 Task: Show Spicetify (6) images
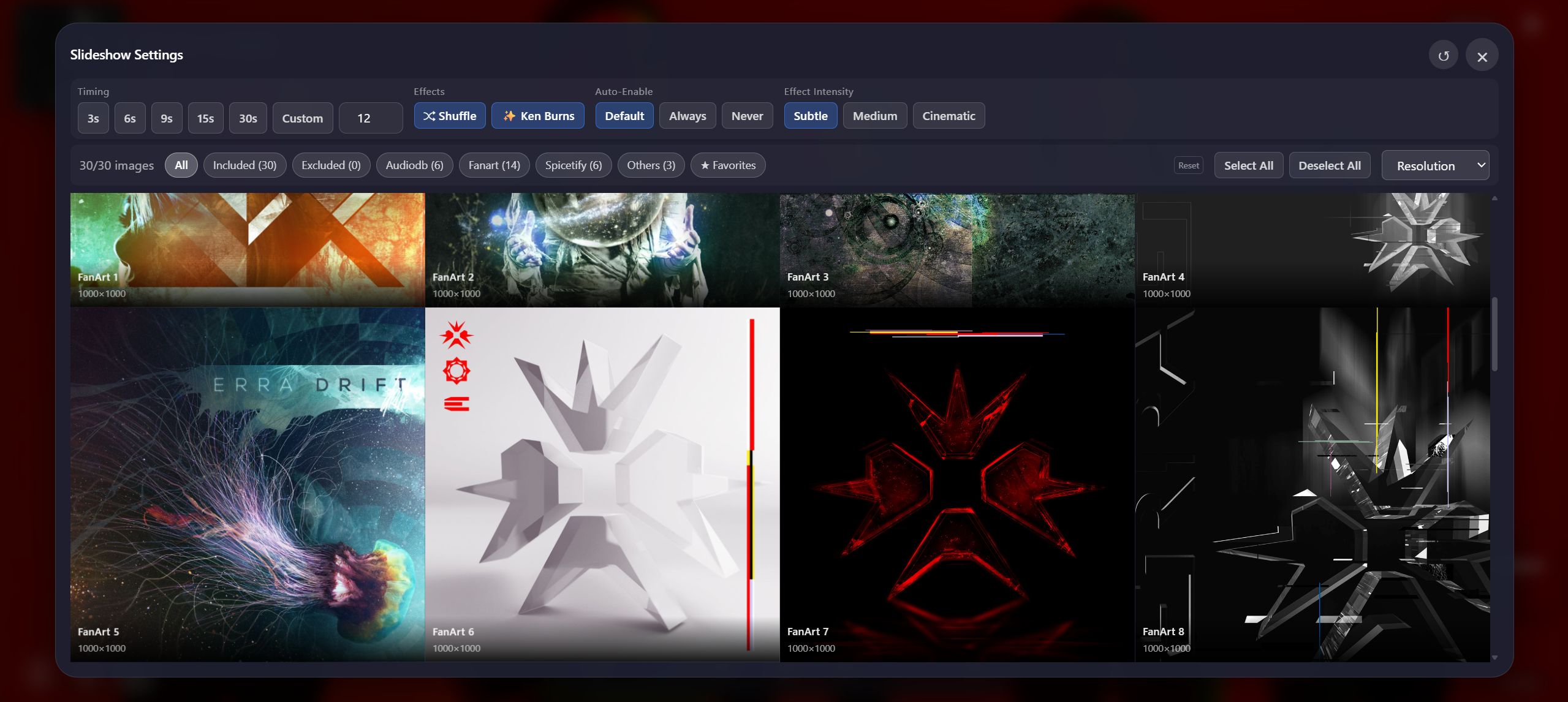[x=573, y=165]
